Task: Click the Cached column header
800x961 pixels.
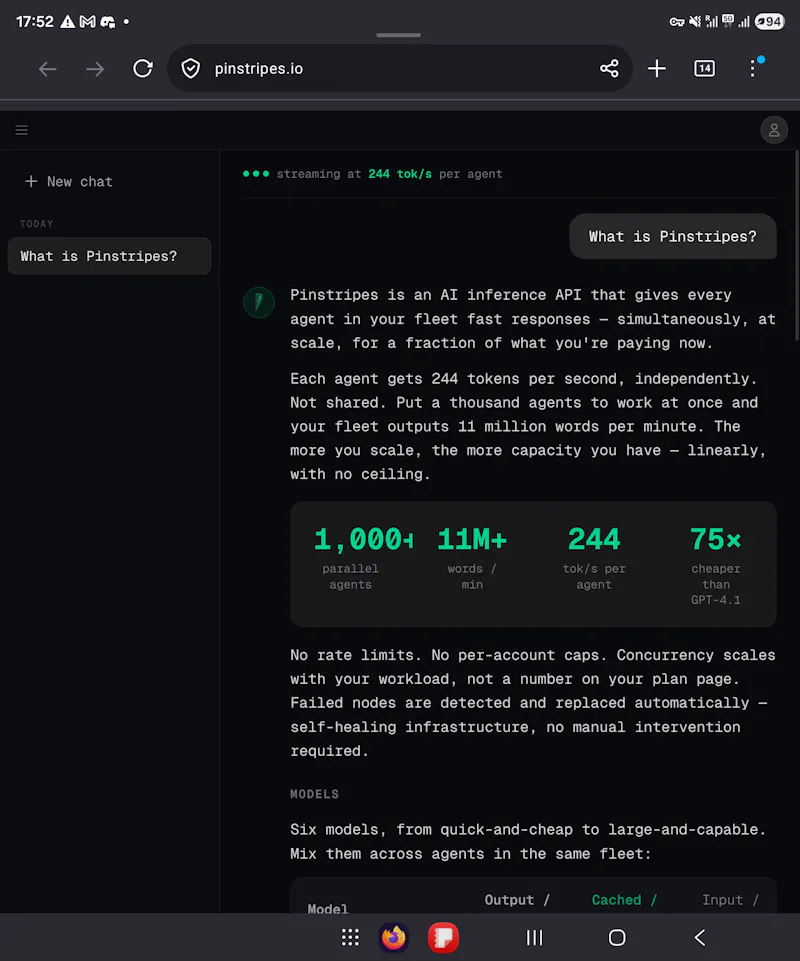Action: [x=624, y=900]
